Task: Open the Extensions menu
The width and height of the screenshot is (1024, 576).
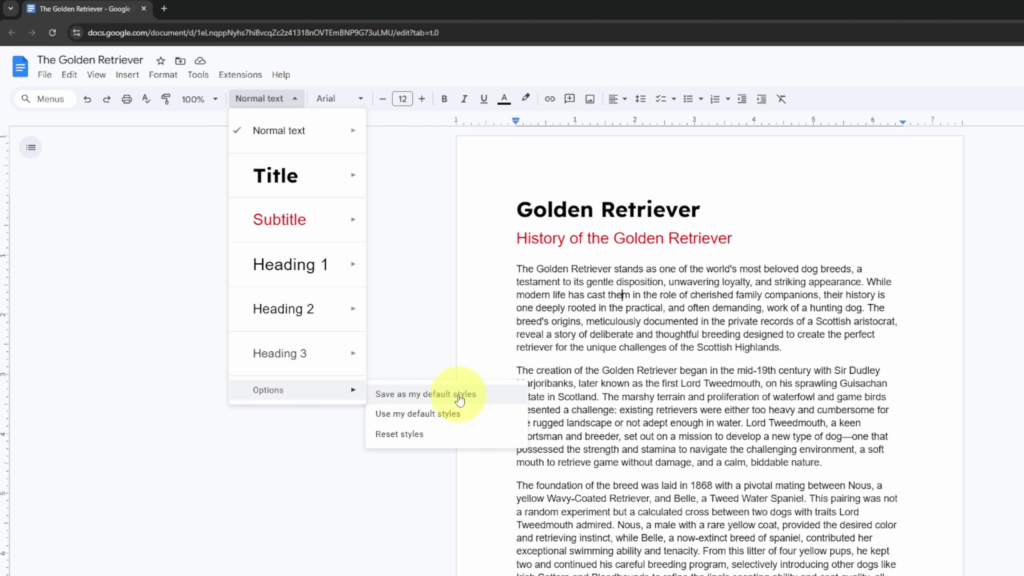Action: 240,74
